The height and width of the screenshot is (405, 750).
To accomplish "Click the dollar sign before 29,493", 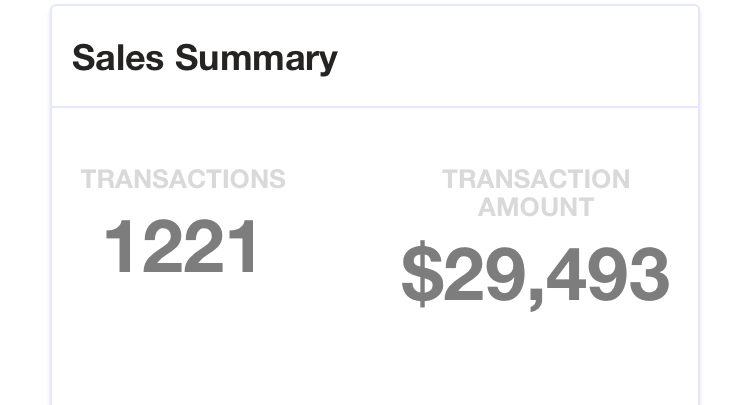I will 420,276.
